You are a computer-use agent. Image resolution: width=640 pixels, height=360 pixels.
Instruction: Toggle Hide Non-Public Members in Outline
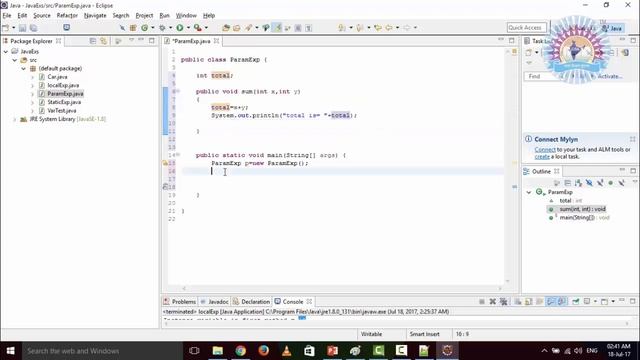pyautogui.click(x=611, y=183)
